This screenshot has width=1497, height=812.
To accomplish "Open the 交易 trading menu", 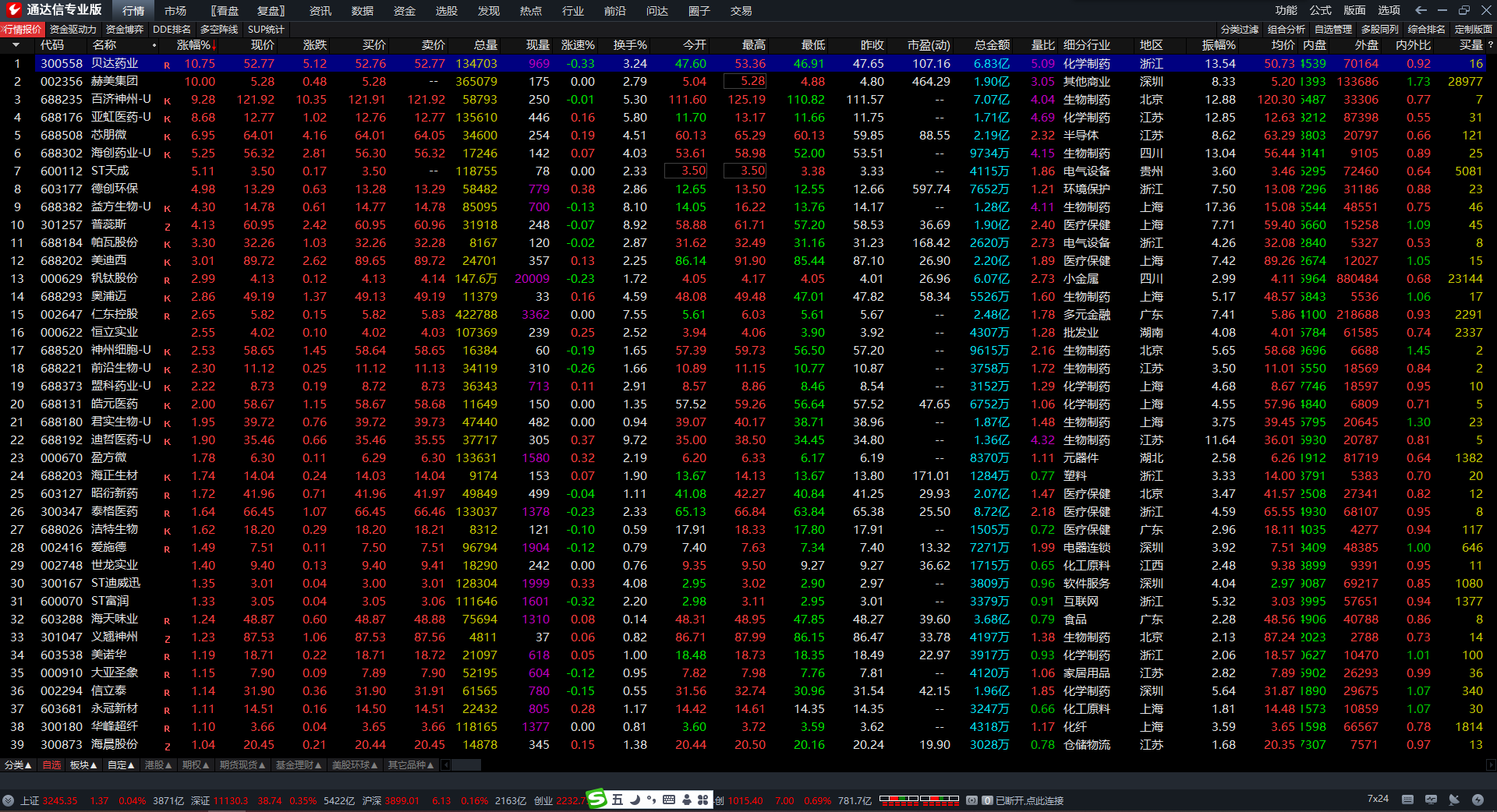I will click(741, 11).
